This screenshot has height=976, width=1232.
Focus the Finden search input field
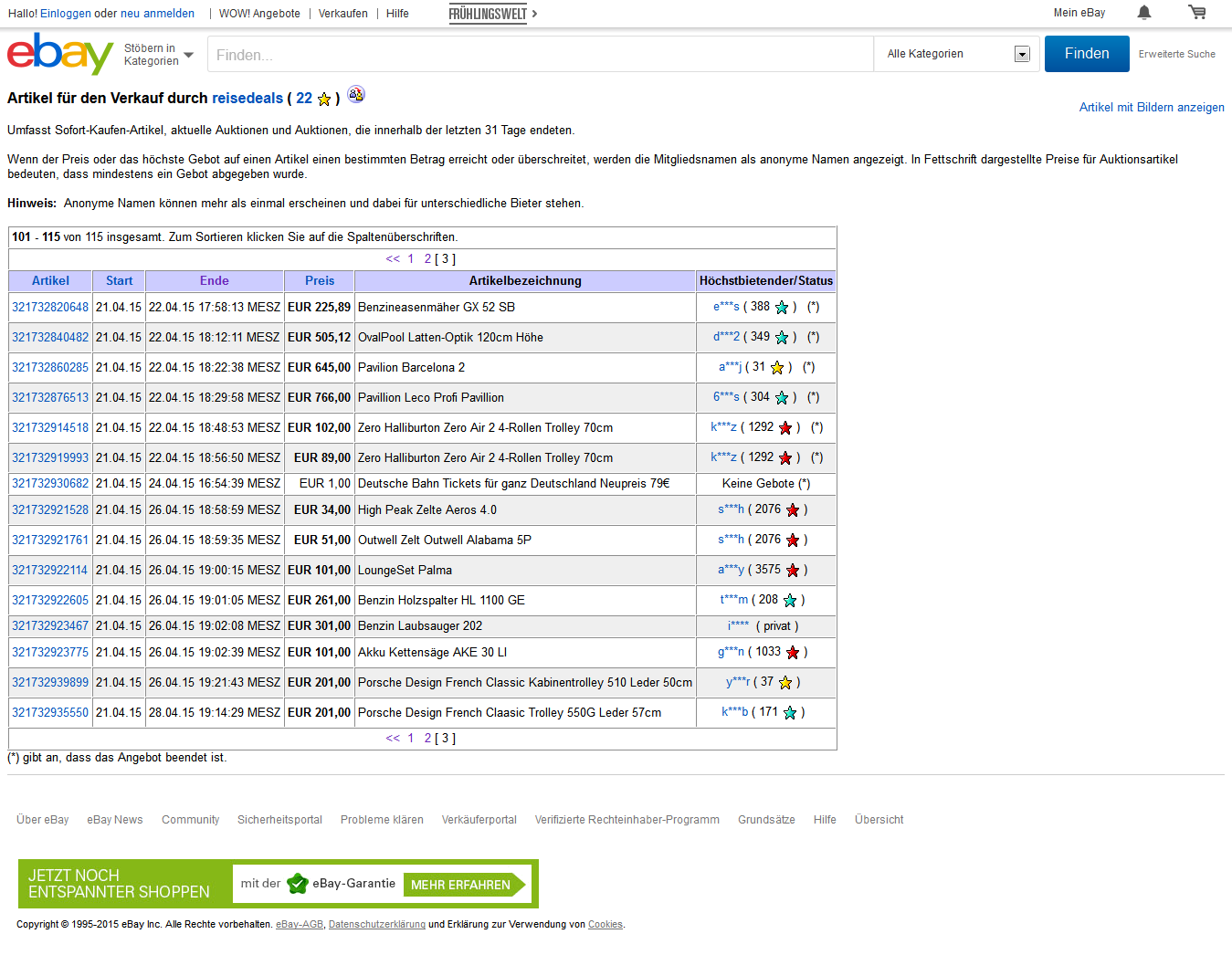(x=541, y=55)
